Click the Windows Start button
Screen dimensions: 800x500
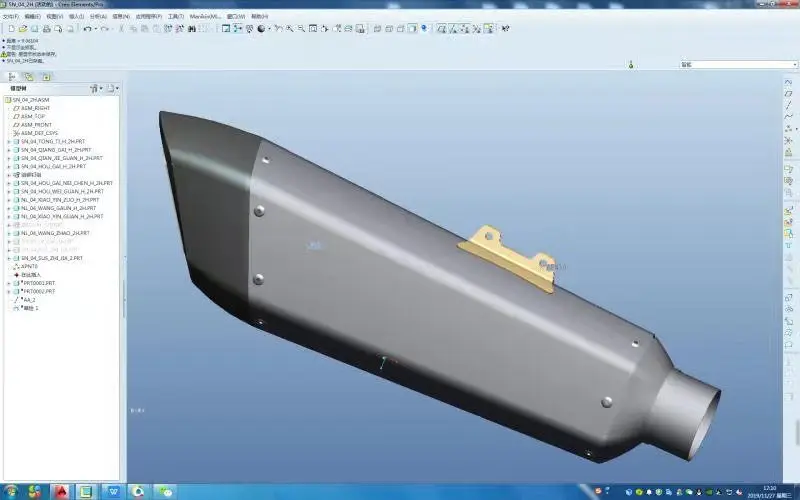click(9, 492)
